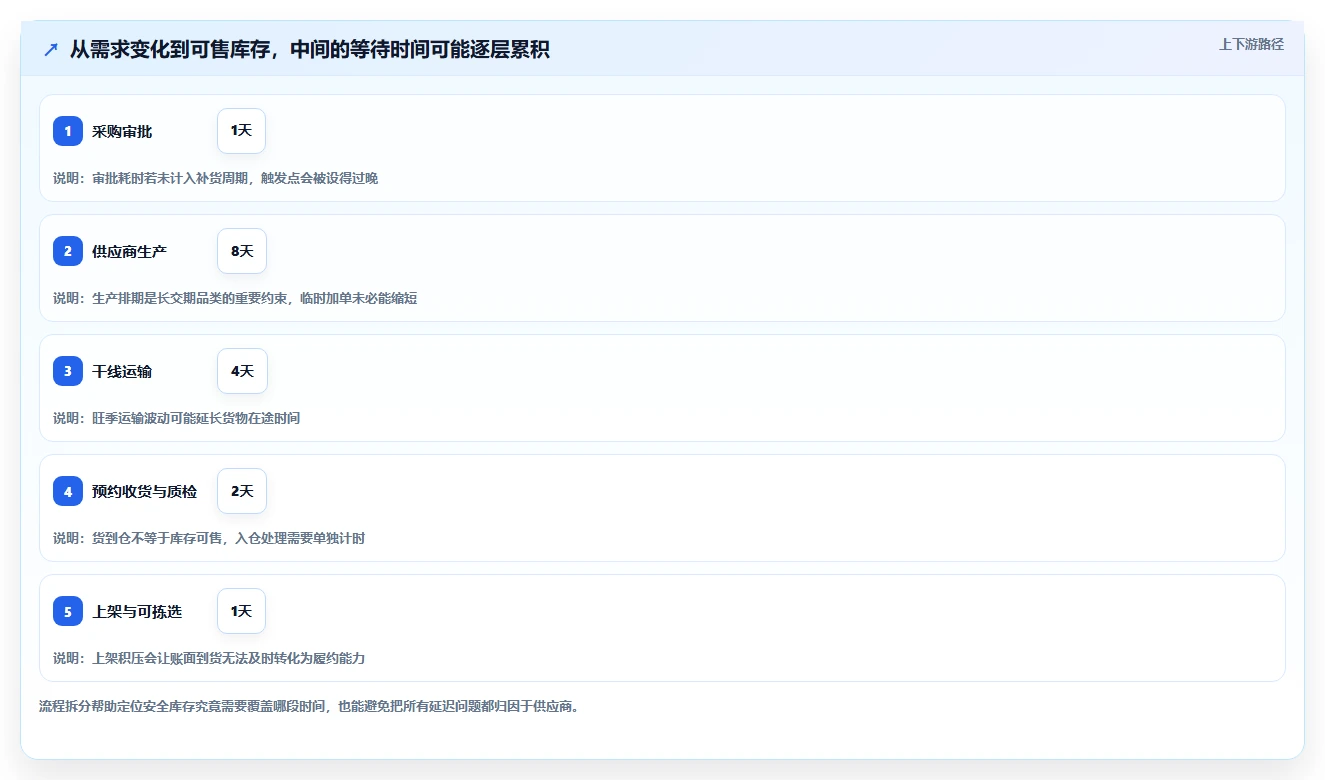Viewport: 1325px width, 780px height.
Task: Select the 4天 duration chip for 干线运输
Action: pyautogui.click(x=242, y=371)
